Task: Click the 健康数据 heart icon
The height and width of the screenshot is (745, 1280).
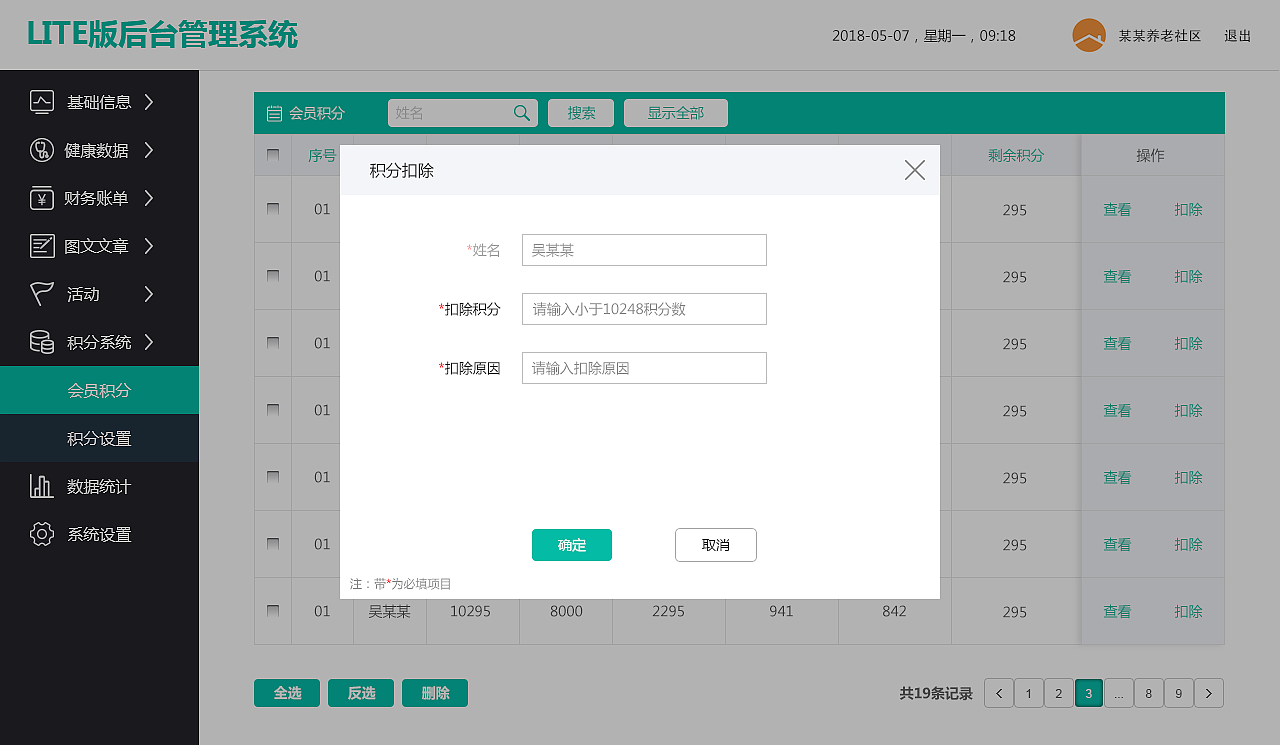Action: click(x=41, y=150)
